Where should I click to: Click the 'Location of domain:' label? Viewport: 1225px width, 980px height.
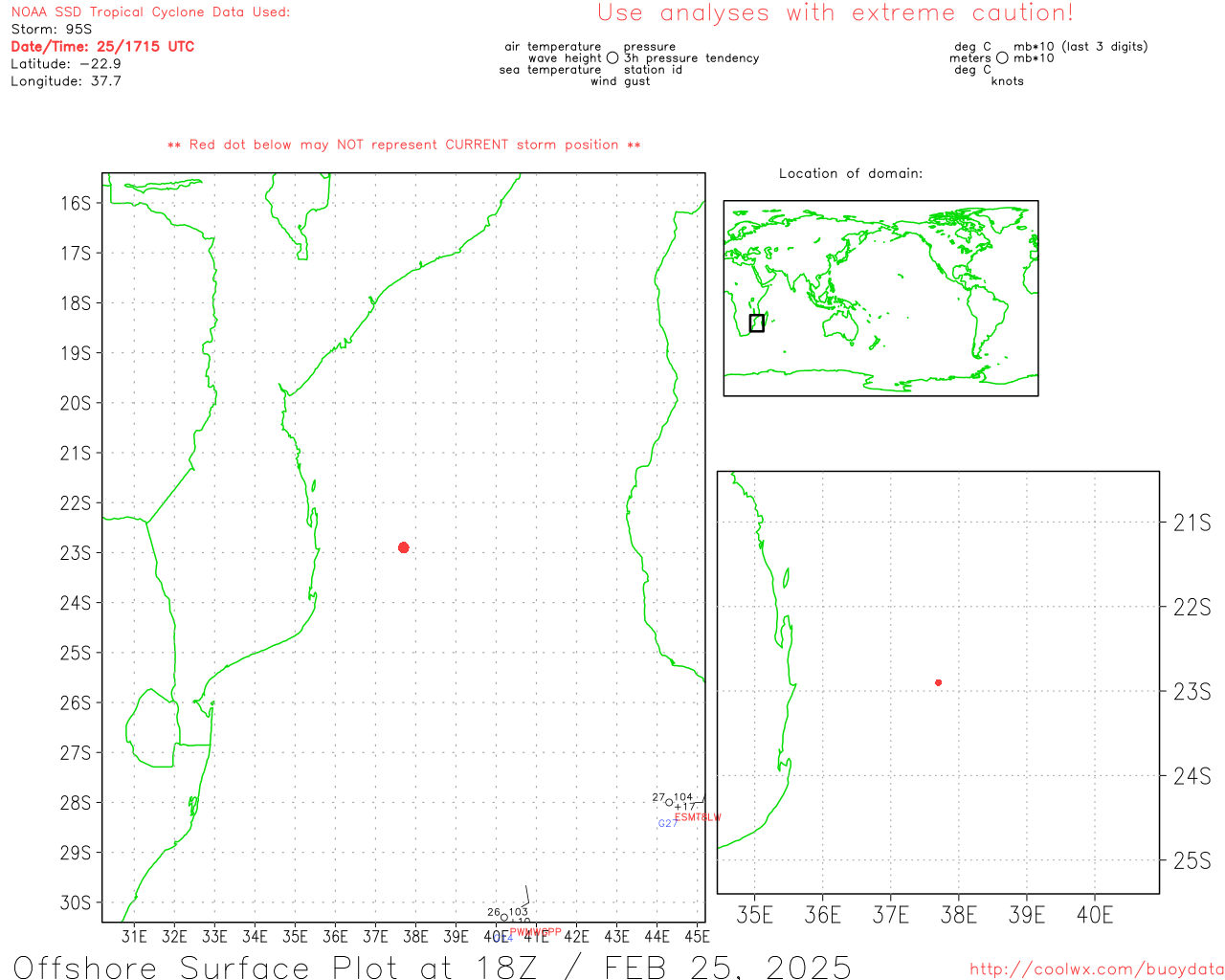point(851,173)
